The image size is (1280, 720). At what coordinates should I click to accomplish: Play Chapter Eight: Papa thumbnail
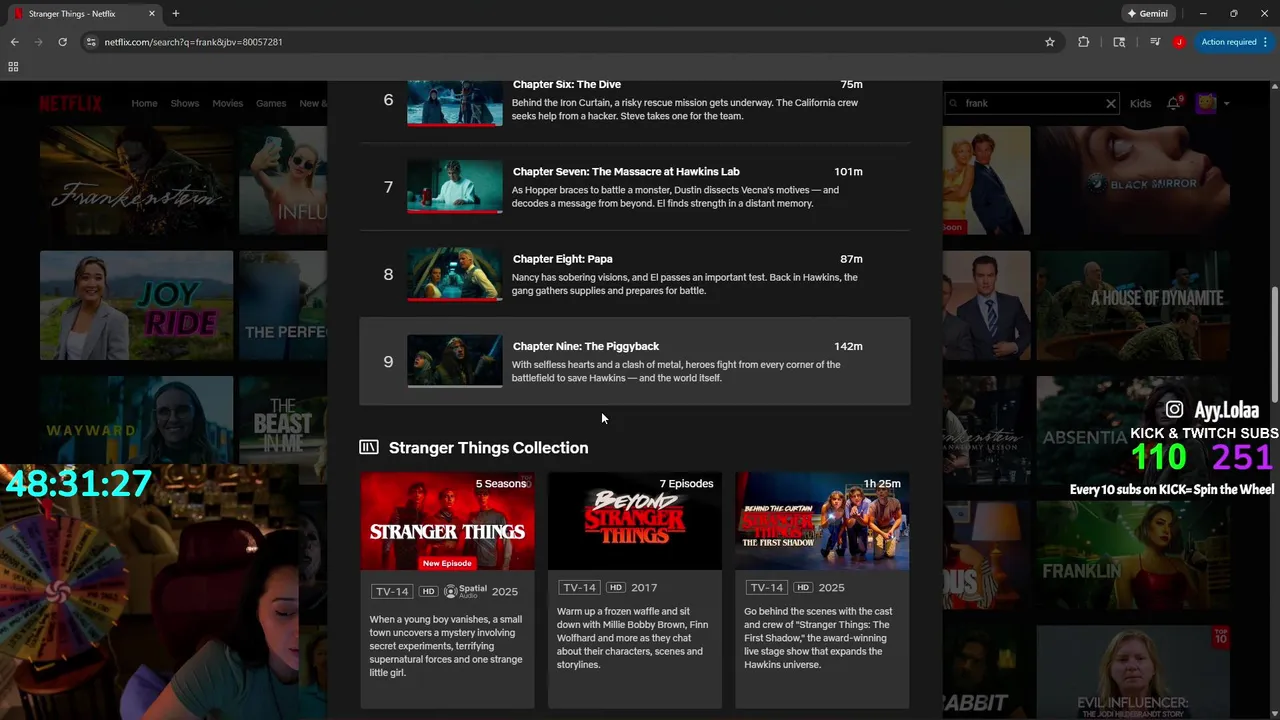[x=454, y=274]
